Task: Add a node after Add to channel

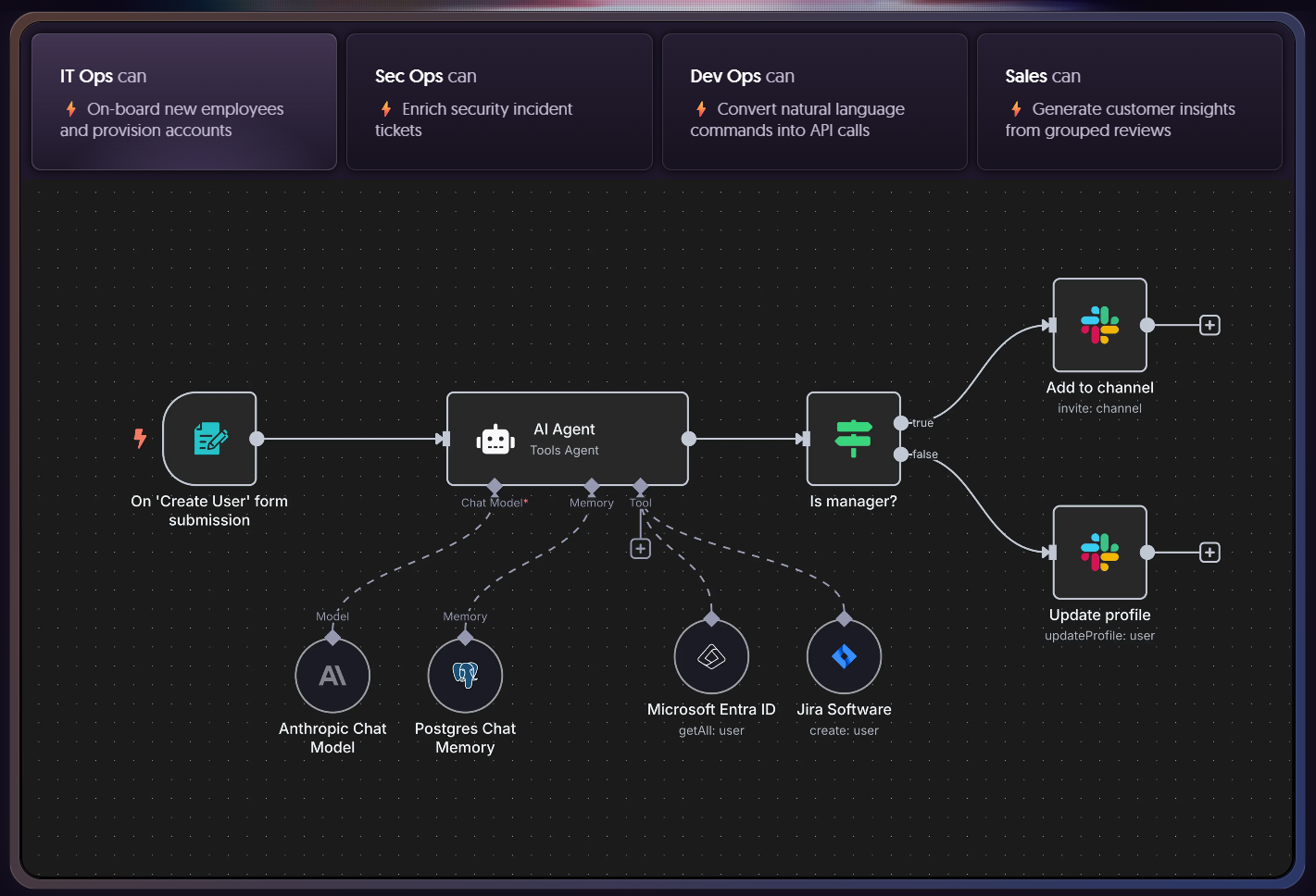Action: click(1209, 325)
